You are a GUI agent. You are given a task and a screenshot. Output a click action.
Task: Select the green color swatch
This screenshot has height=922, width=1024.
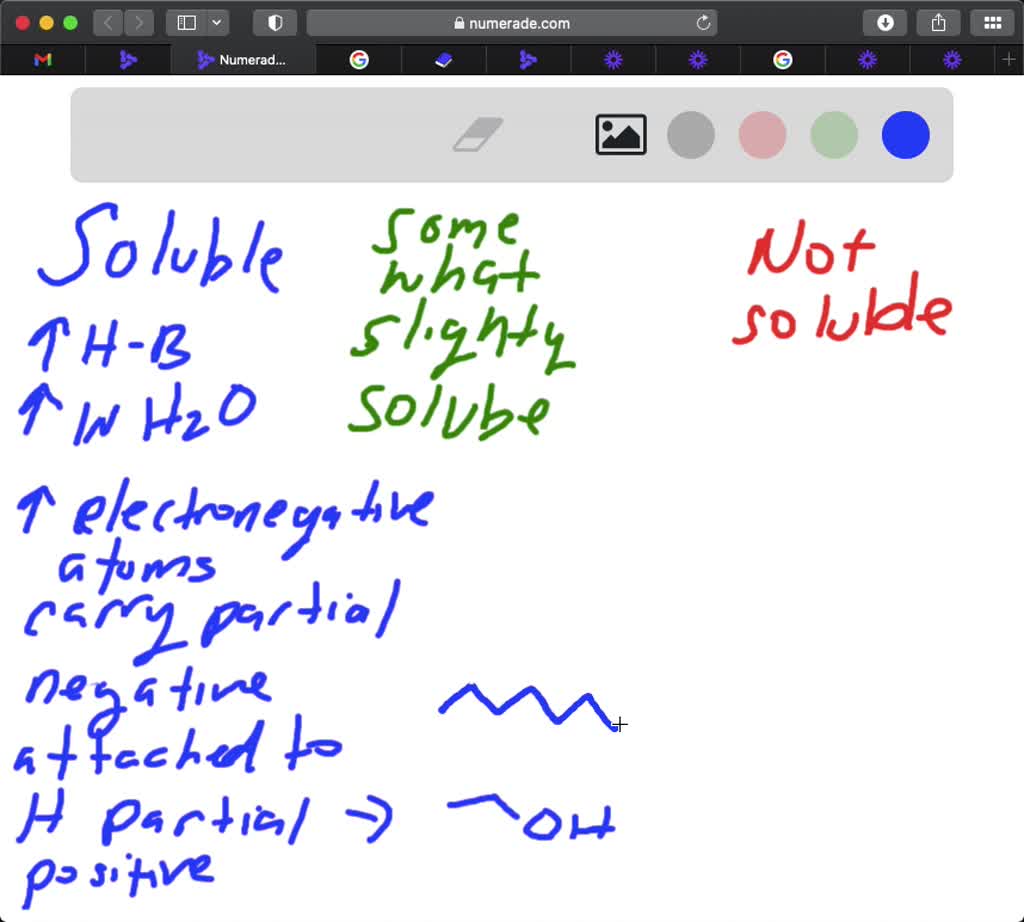833,135
